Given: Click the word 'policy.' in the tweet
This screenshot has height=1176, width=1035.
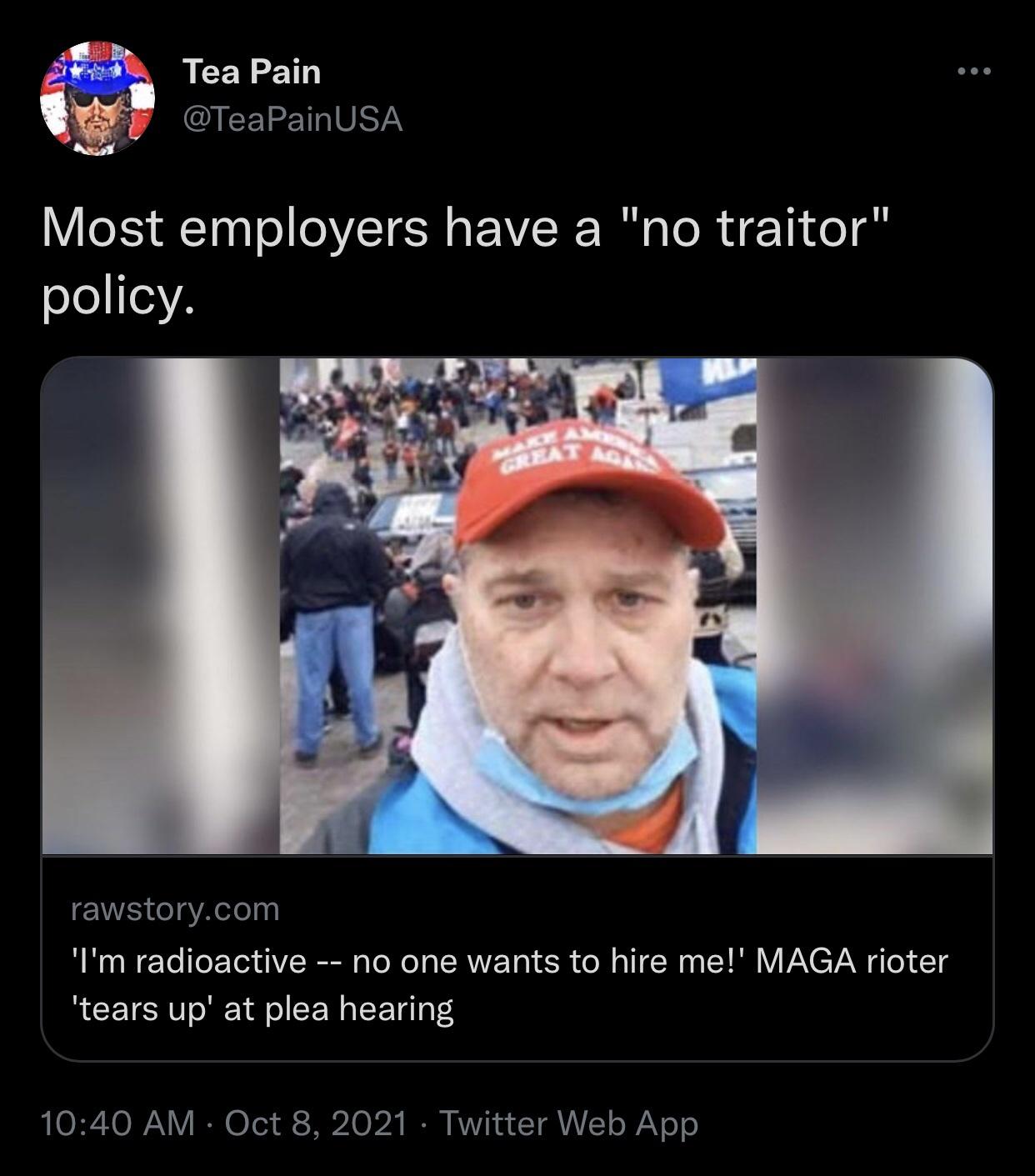Looking at the screenshot, I should point(117,298).
